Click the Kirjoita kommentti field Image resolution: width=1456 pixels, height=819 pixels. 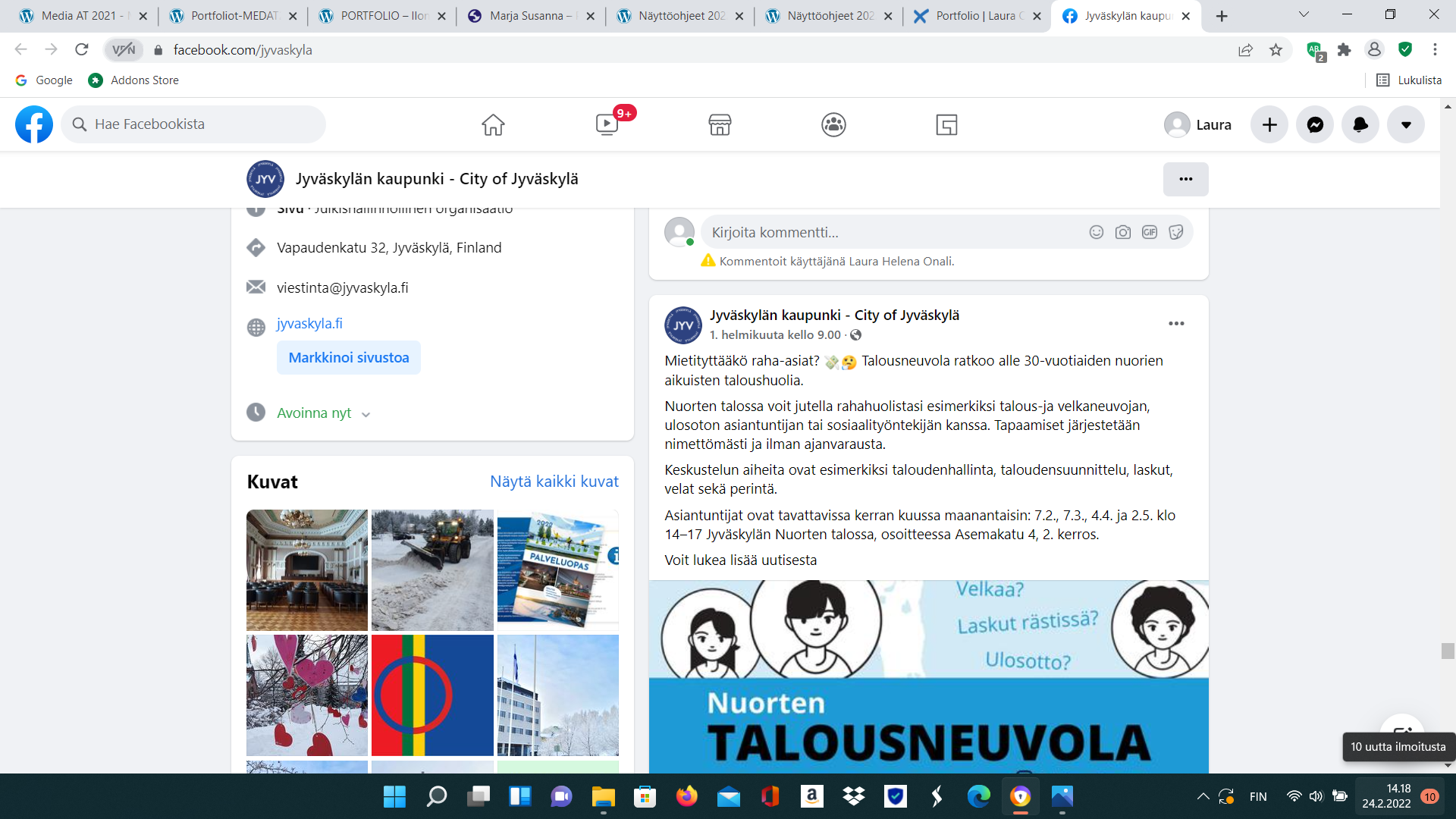(x=895, y=232)
